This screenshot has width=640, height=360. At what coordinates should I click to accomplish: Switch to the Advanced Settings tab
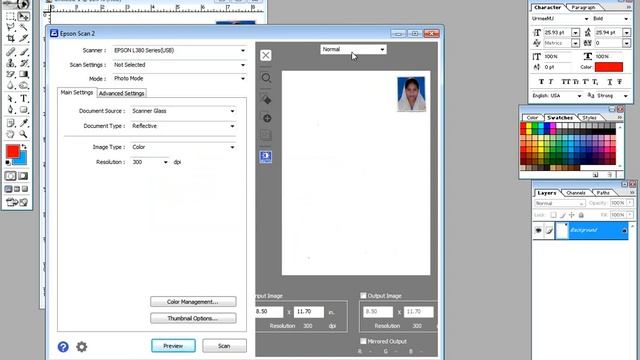tap(122, 93)
